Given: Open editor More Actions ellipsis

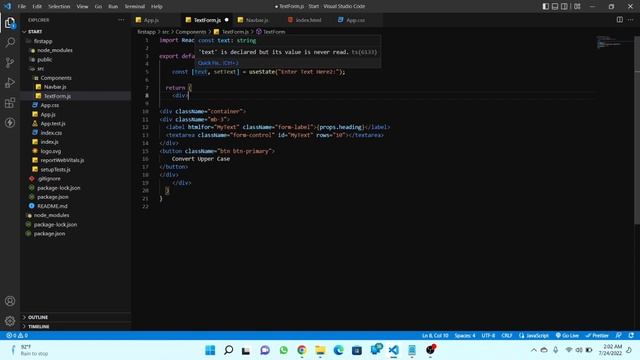Looking at the screenshot, I should click(631, 20).
